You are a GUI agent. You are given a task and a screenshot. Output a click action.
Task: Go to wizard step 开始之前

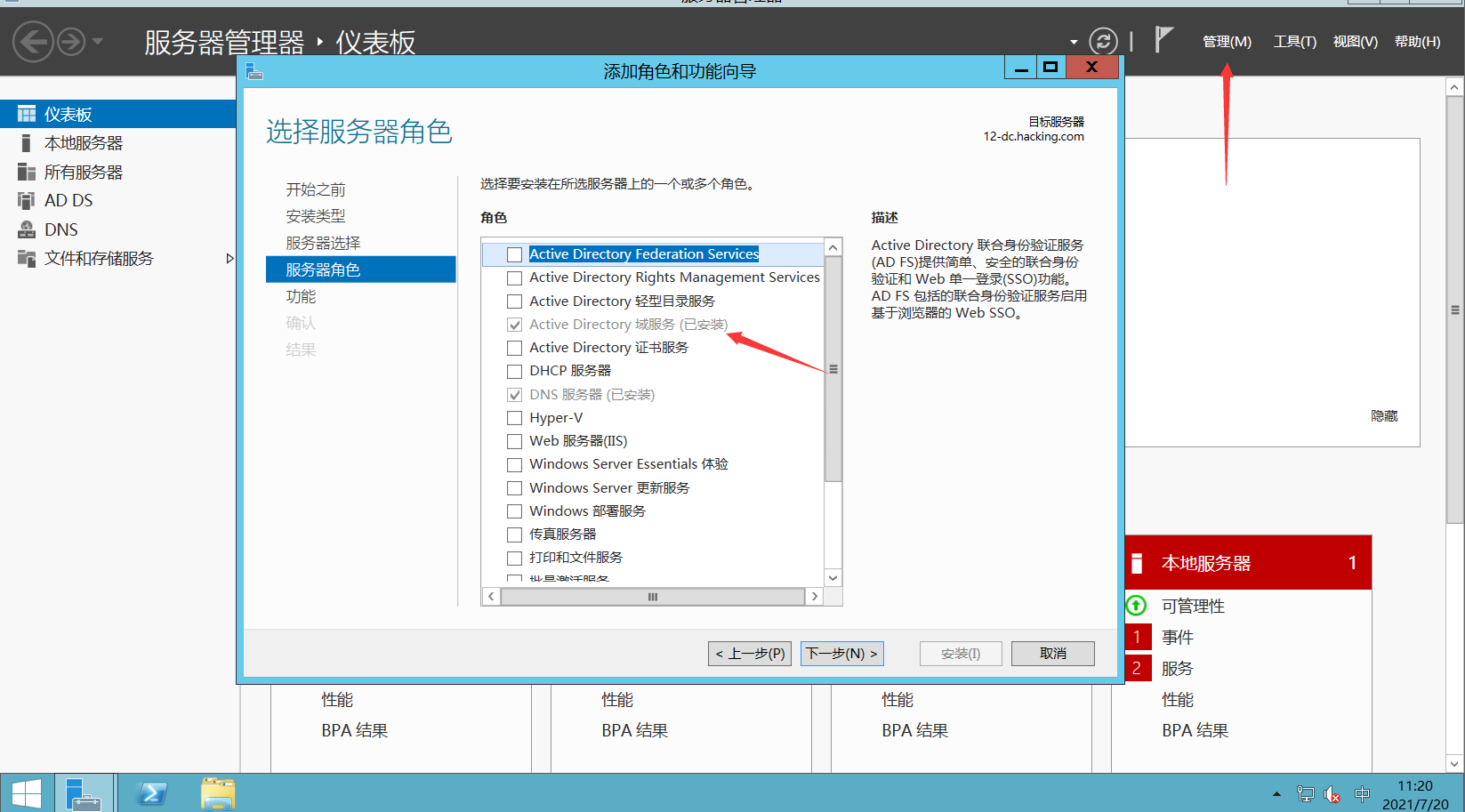tap(316, 189)
